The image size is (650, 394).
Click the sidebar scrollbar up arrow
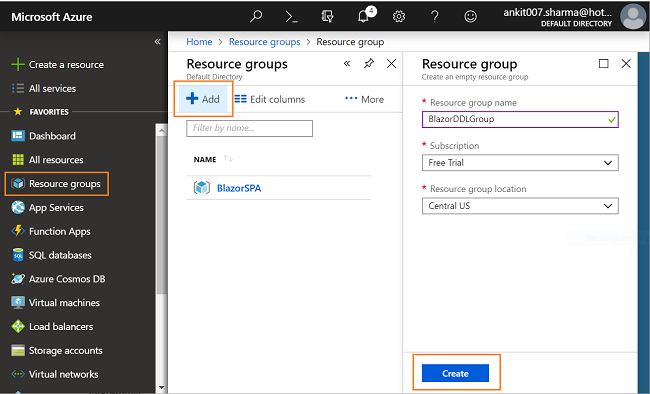click(x=162, y=130)
